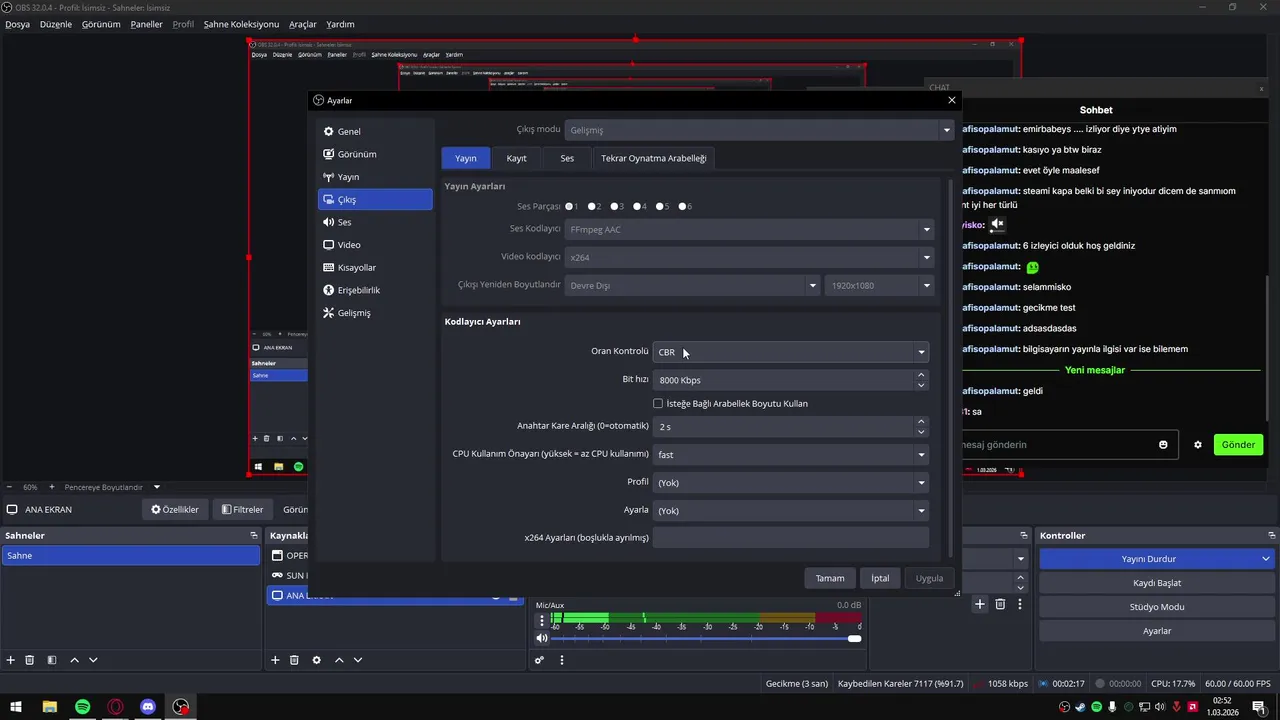The image size is (1280, 720).
Task: Move the scene up with the Sahneler up arrow
Action: click(74, 660)
